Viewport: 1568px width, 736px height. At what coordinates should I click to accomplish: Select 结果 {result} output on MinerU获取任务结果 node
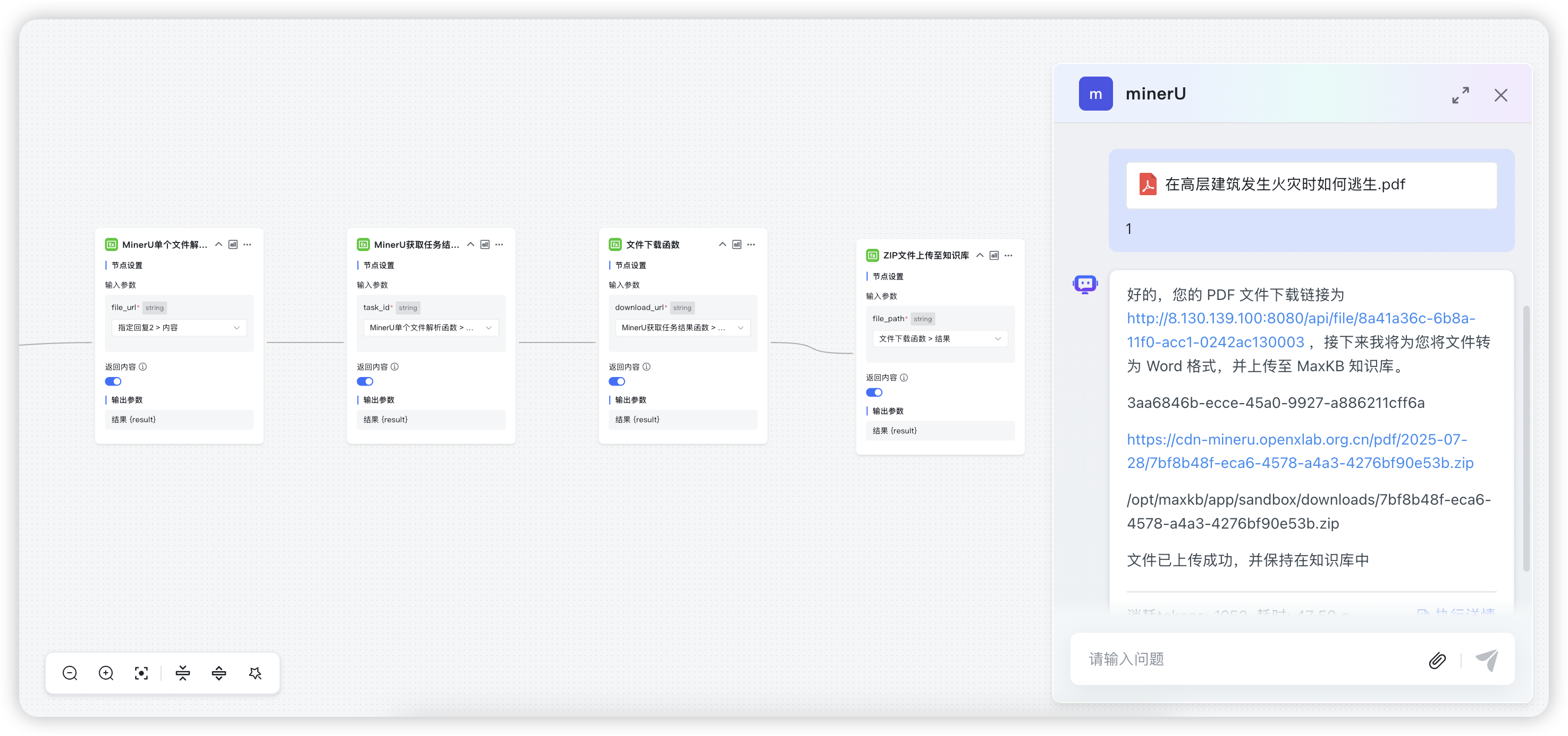(431, 420)
